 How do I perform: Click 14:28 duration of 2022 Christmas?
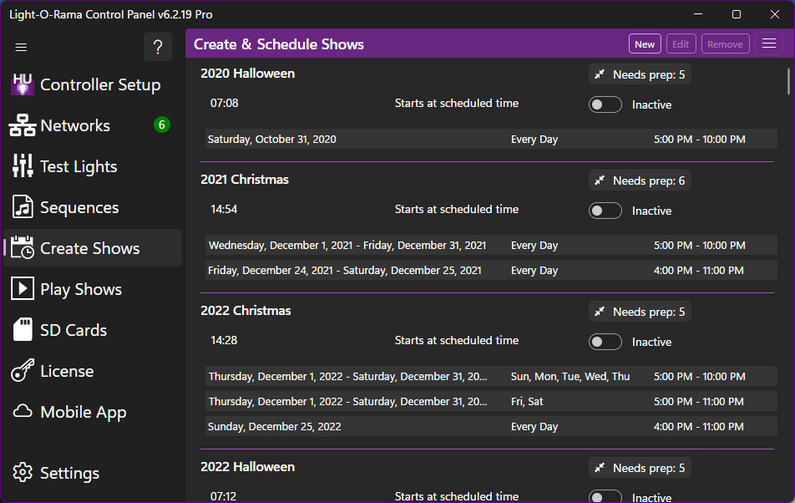[x=224, y=340]
